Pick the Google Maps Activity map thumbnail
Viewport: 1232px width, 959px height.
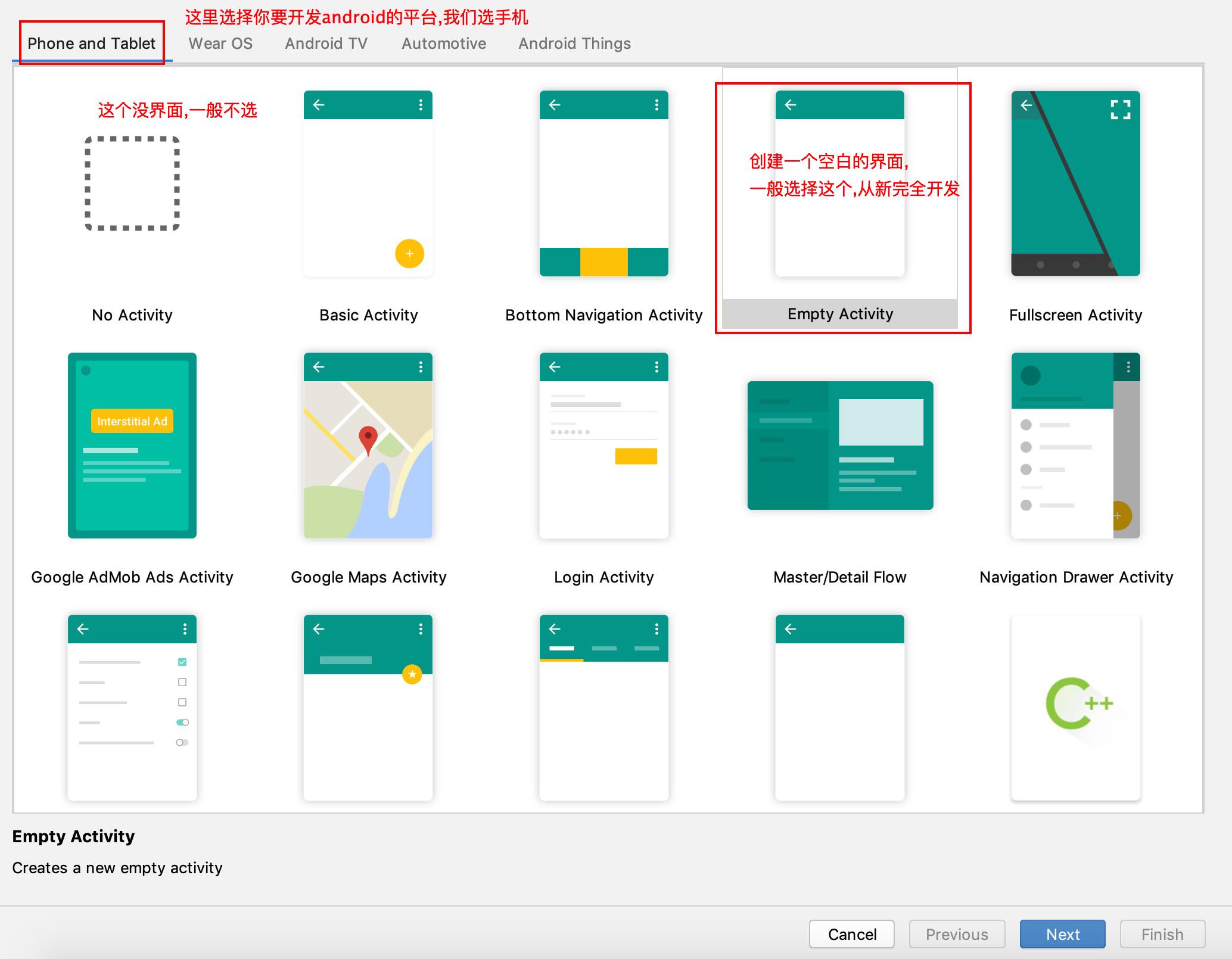[x=368, y=446]
